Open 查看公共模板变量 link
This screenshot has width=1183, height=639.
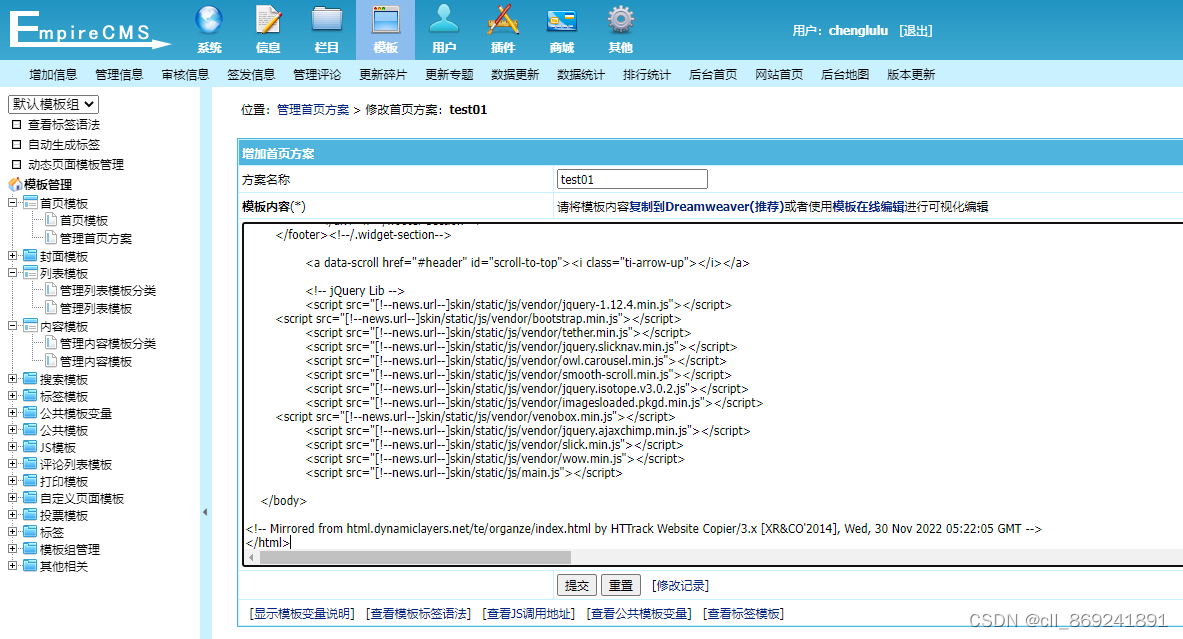coord(639,614)
